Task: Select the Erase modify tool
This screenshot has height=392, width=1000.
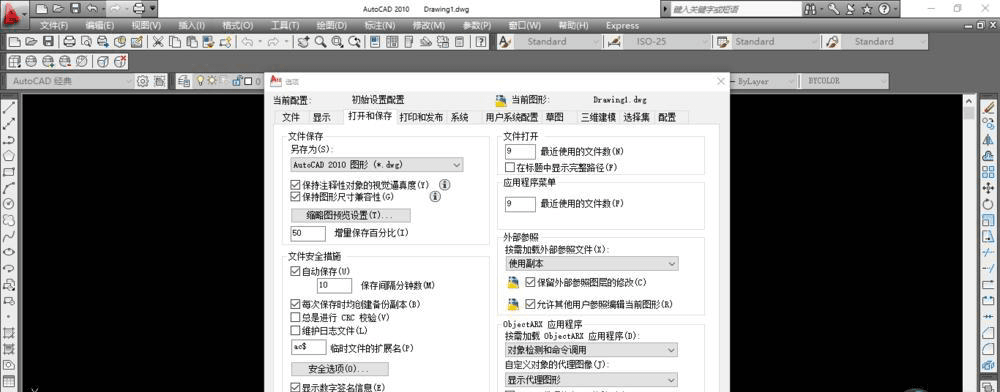Action: [x=989, y=107]
